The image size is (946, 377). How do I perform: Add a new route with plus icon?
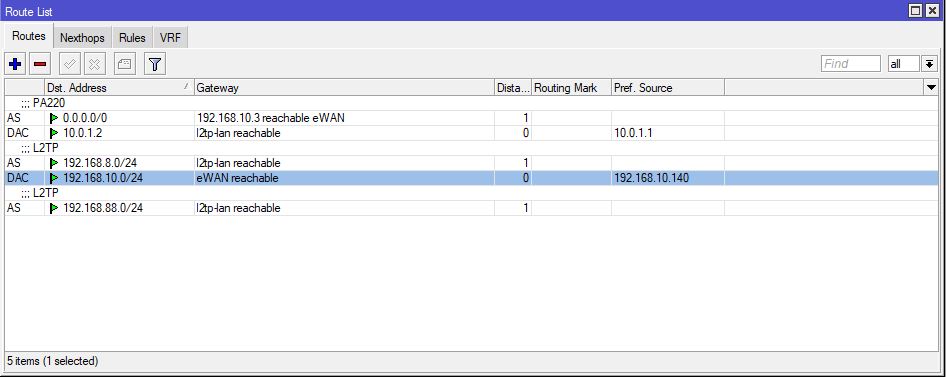coord(15,64)
